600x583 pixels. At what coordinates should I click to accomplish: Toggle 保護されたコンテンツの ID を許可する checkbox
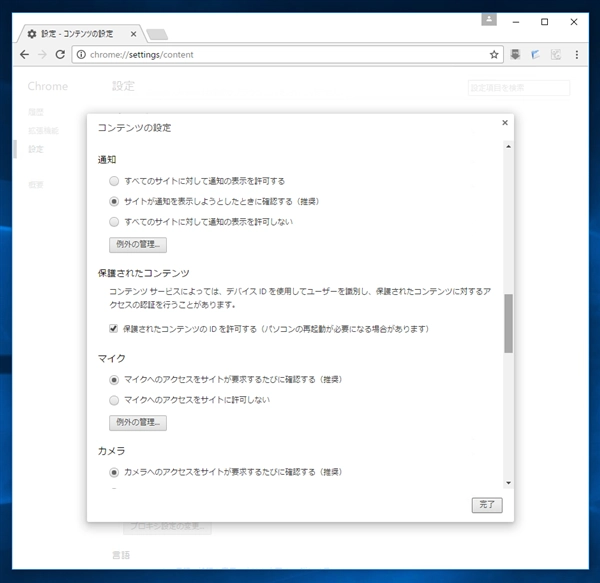point(113,329)
